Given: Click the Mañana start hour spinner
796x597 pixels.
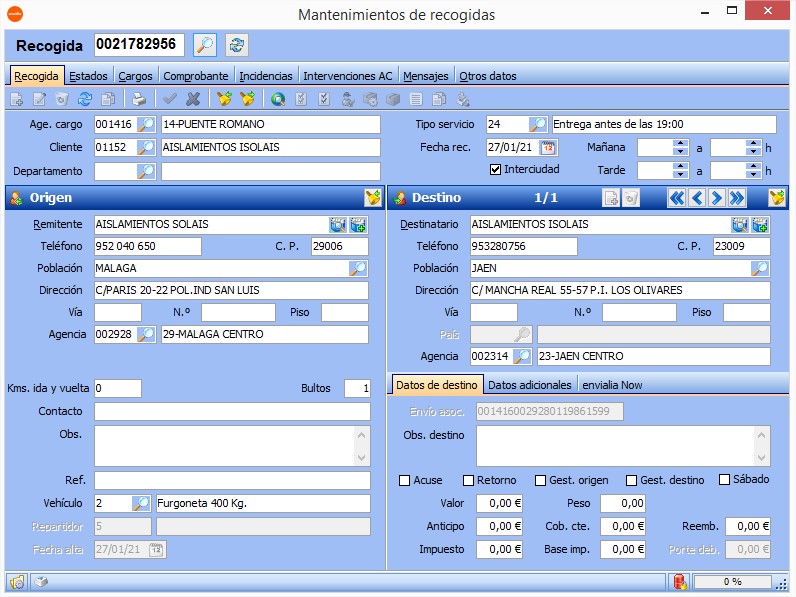Looking at the screenshot, I should 681,148.
